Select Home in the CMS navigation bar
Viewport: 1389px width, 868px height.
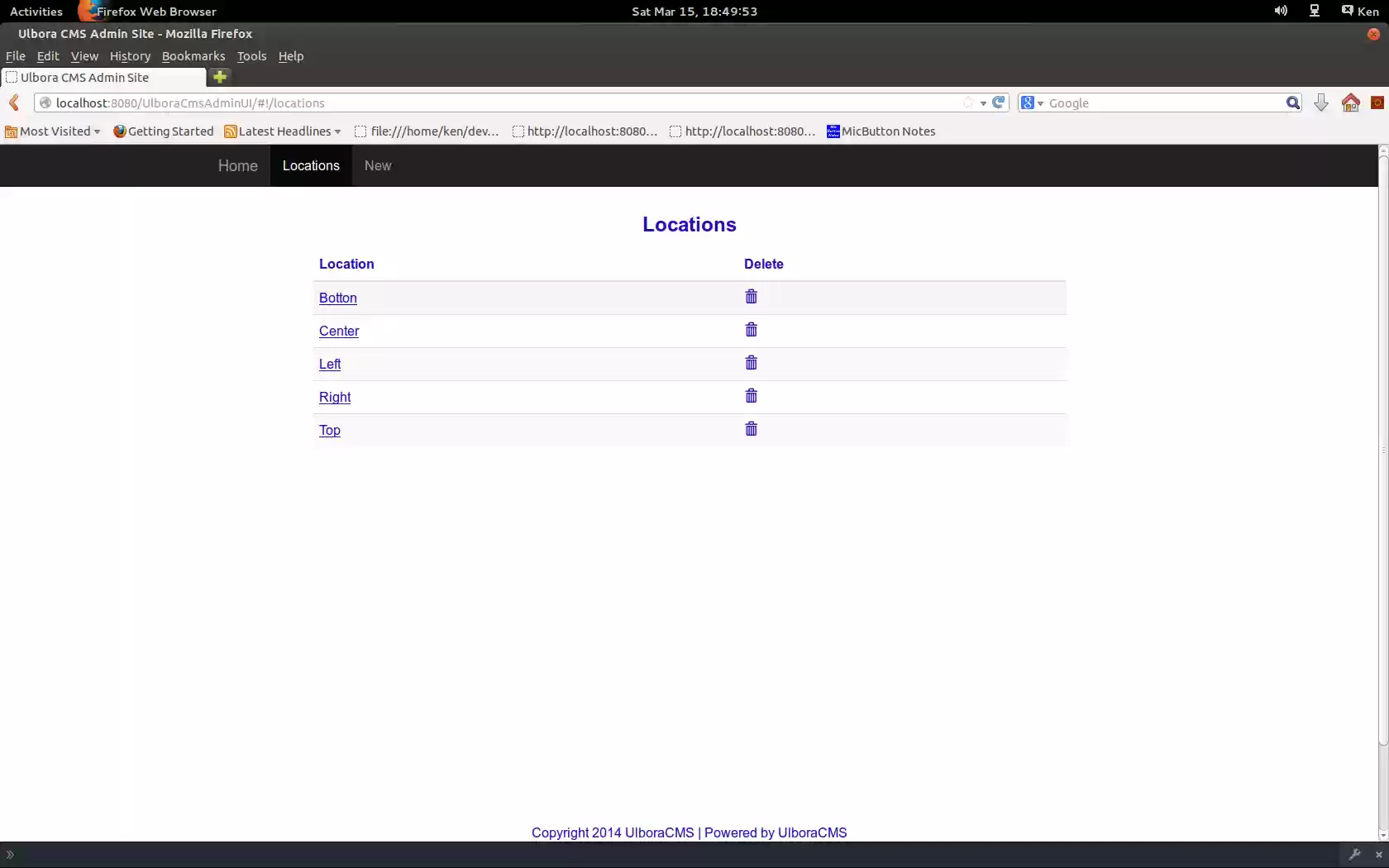point(237,165)
